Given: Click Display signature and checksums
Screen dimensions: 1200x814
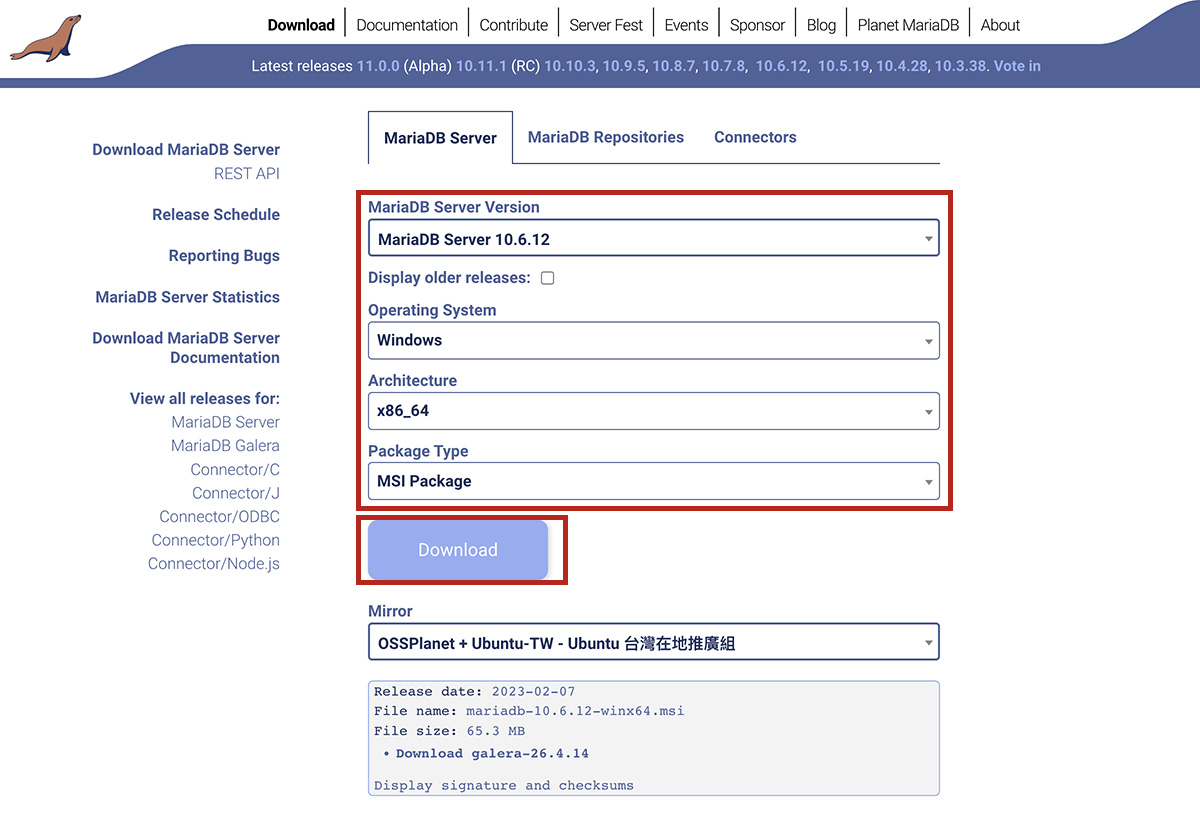Looking at the screenshot, I should click(504, 785).
